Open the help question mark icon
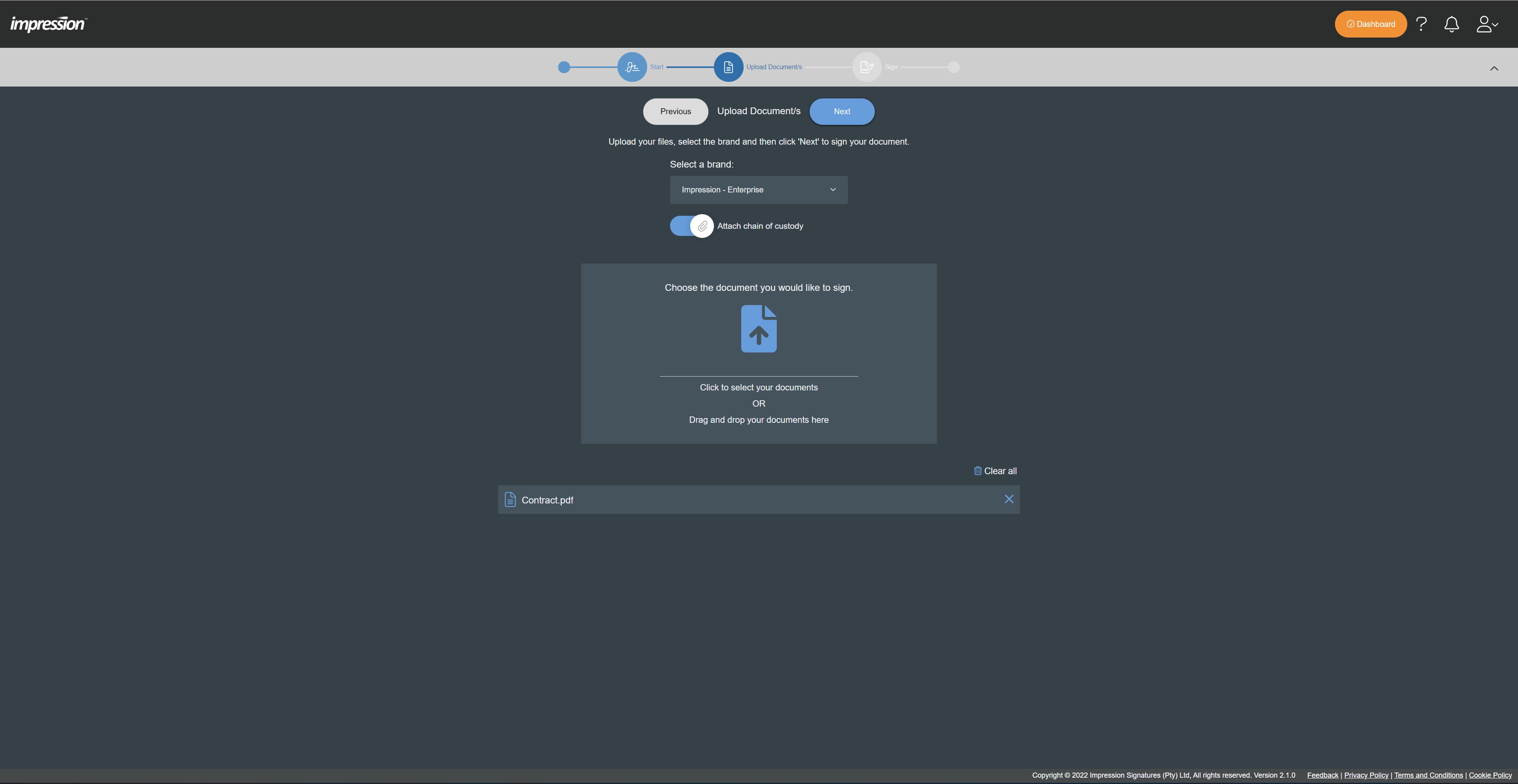The width and height of the screenshot is (1518, 784). [1422, 24]
